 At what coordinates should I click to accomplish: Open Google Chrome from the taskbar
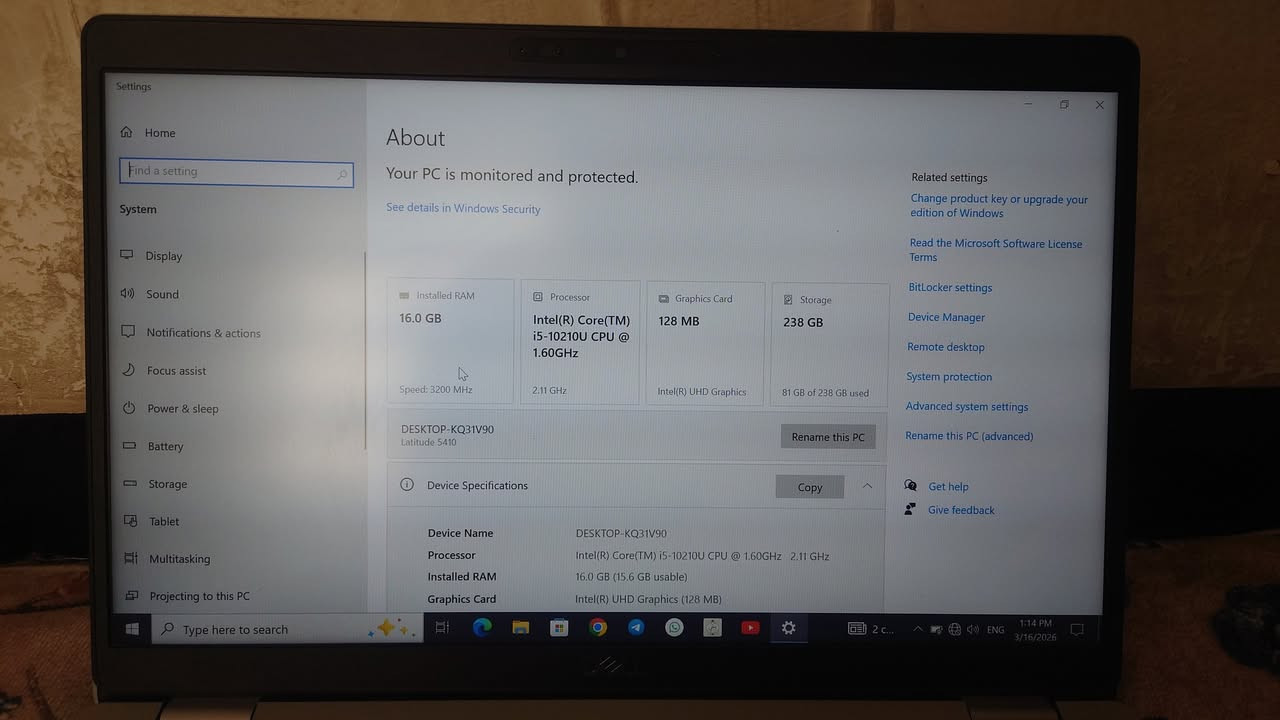click(x=598, y=628)
